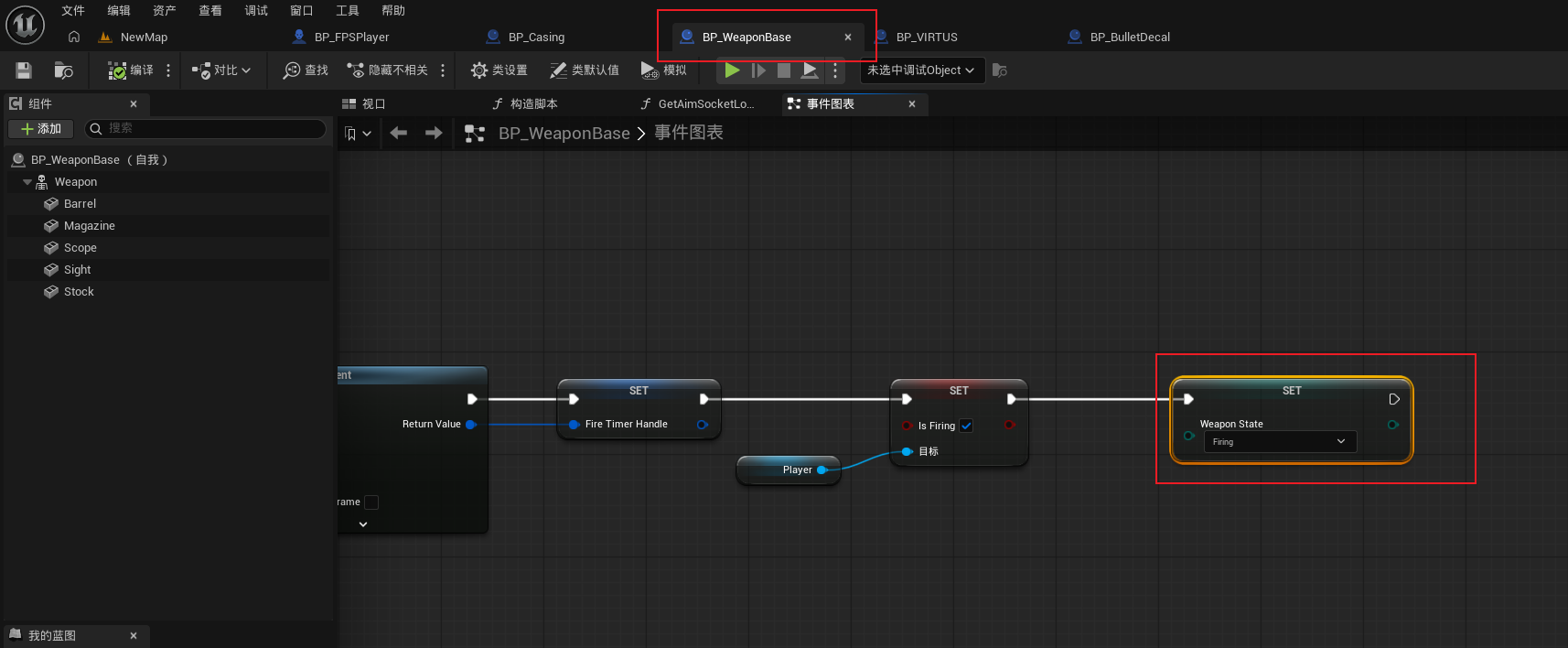
Task: Collapse the Weapon tree node
Action: [27, 182]
